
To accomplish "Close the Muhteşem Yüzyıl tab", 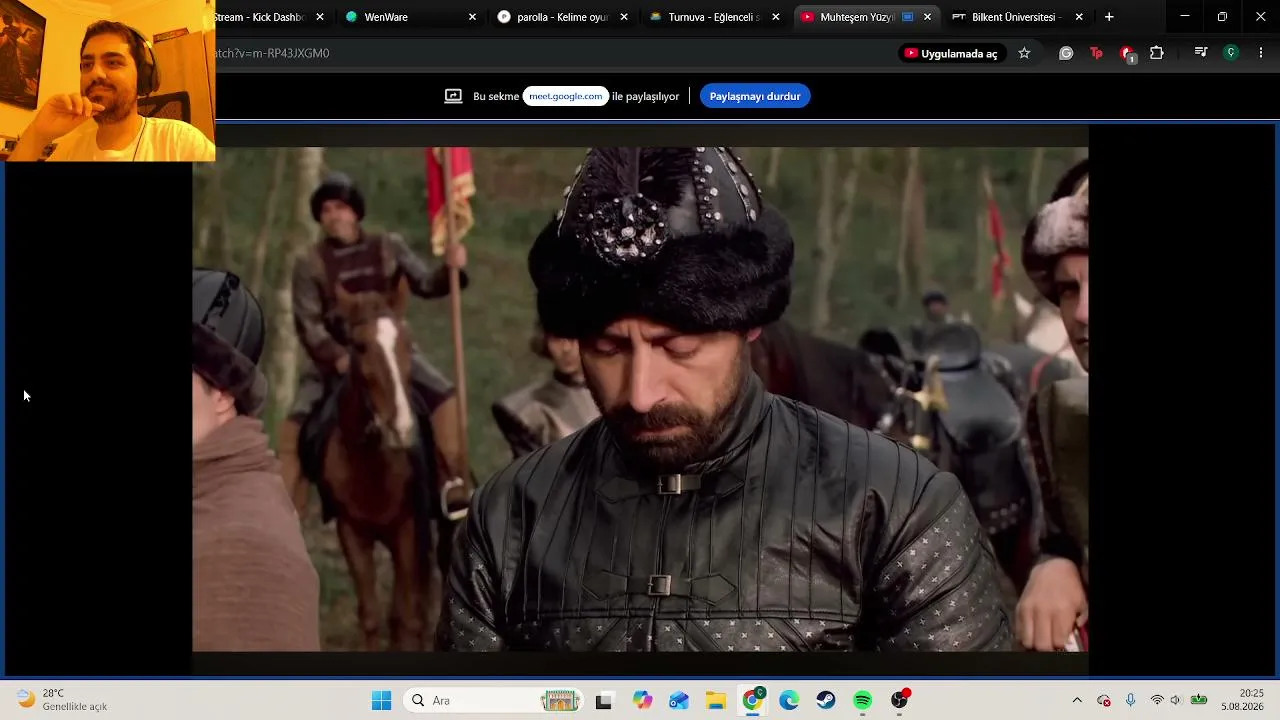I will [927, 17].
